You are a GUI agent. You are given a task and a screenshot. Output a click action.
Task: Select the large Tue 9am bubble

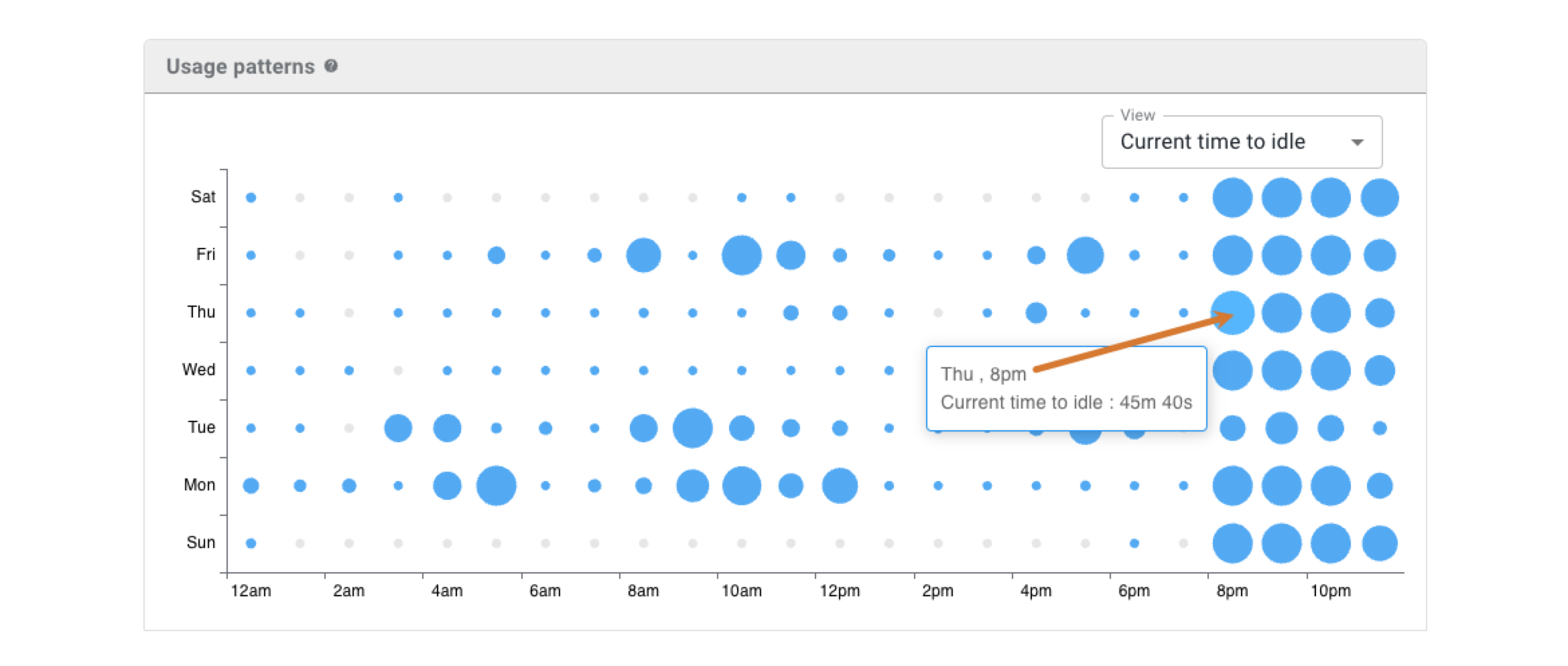pyautogui.click(x=694, y=427)
